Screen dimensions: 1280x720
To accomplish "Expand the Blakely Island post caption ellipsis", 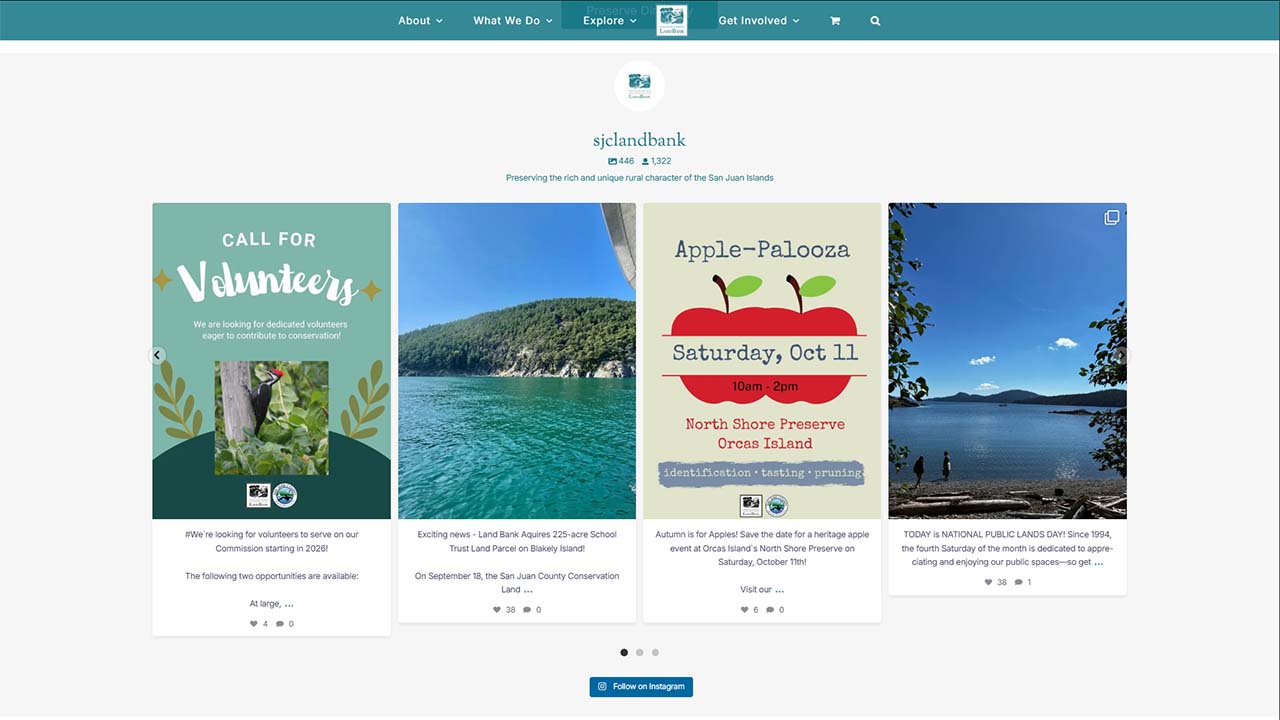I will 528,590.
